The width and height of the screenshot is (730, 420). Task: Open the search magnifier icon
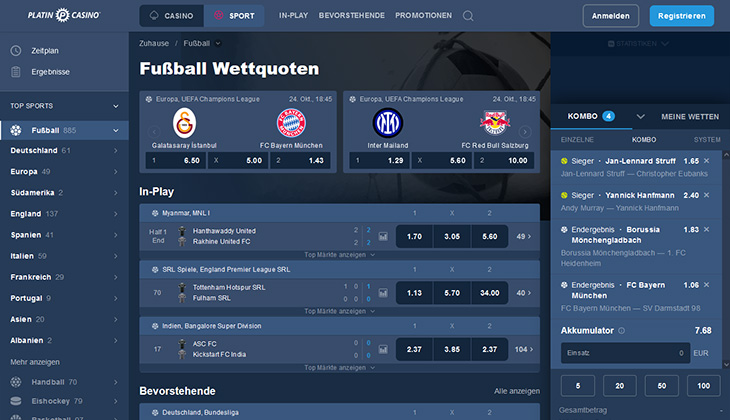(468, 16)
